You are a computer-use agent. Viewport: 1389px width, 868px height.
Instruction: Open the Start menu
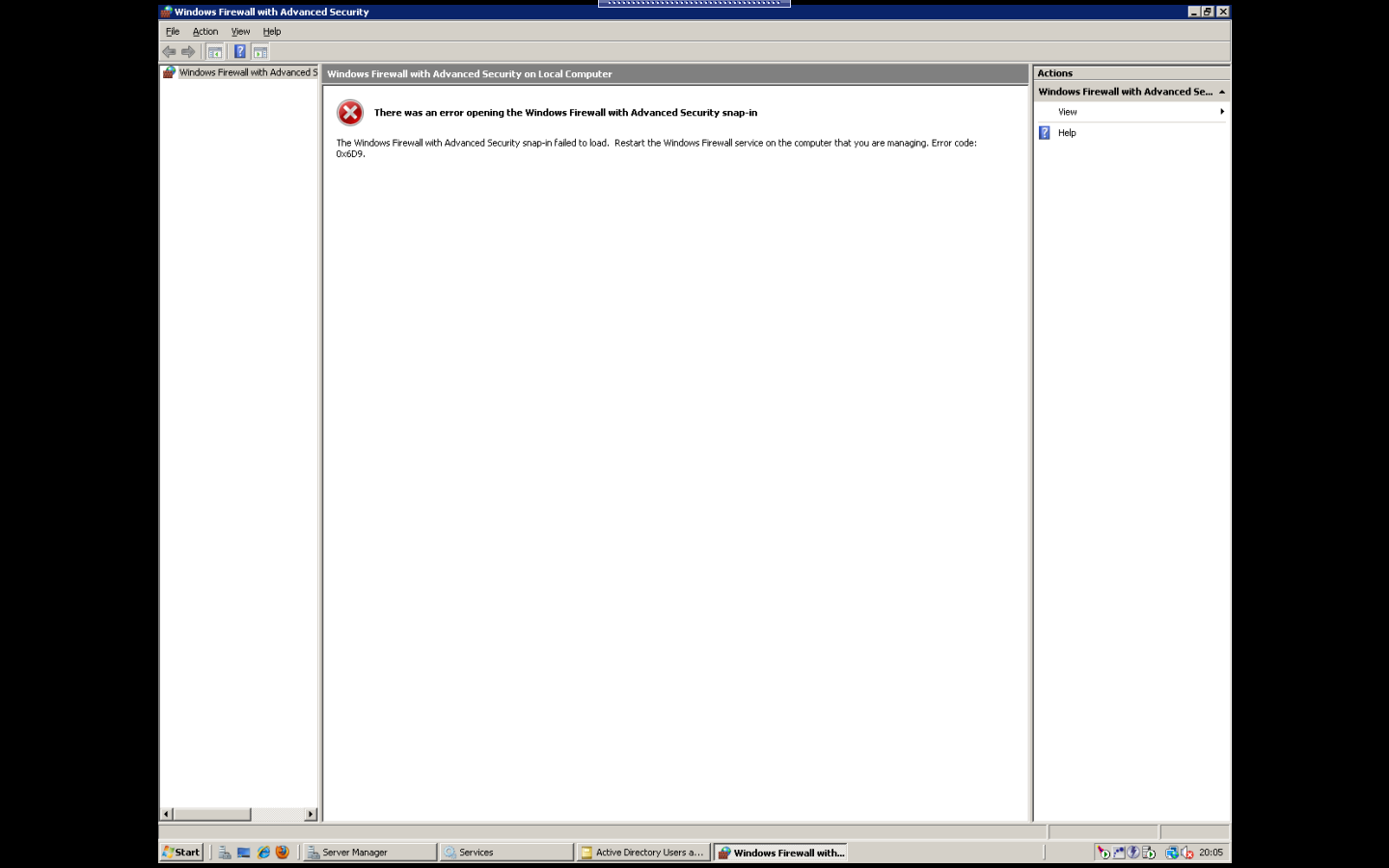[181, 853]
